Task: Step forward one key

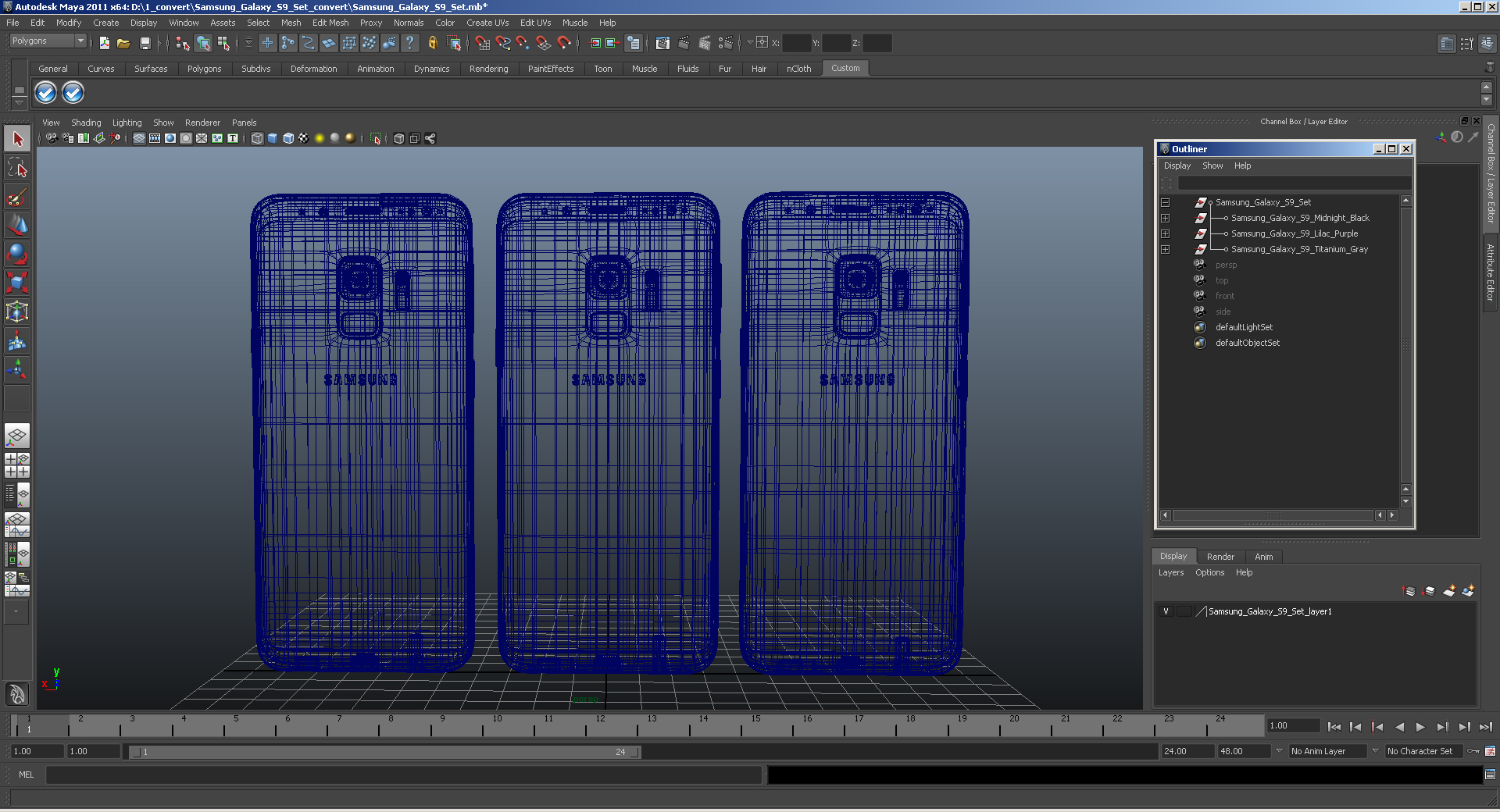Action: pos(1442,727)
